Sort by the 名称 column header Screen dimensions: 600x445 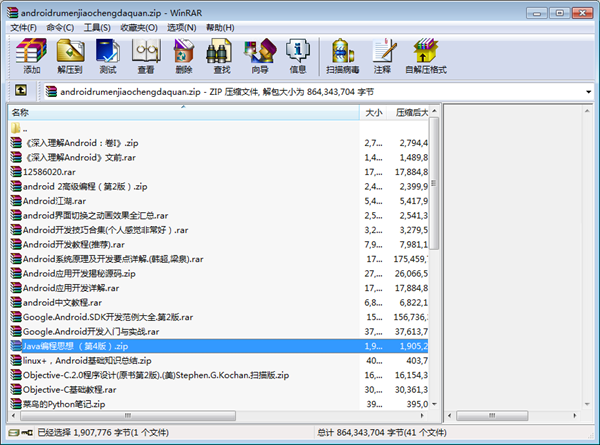click(x=184, y=112)
